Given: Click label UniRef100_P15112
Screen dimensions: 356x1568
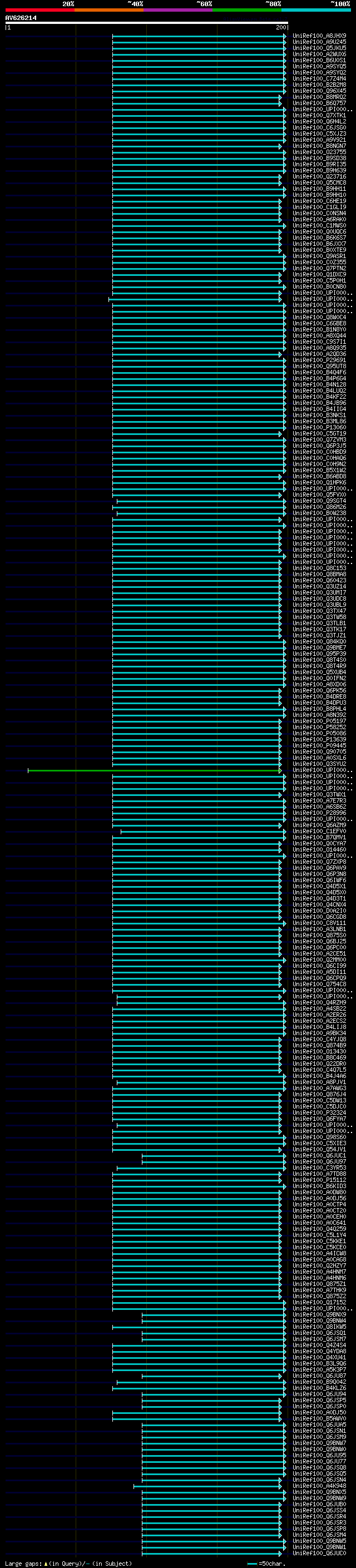Looking at the screenshot, I should tap(319, 1180).
